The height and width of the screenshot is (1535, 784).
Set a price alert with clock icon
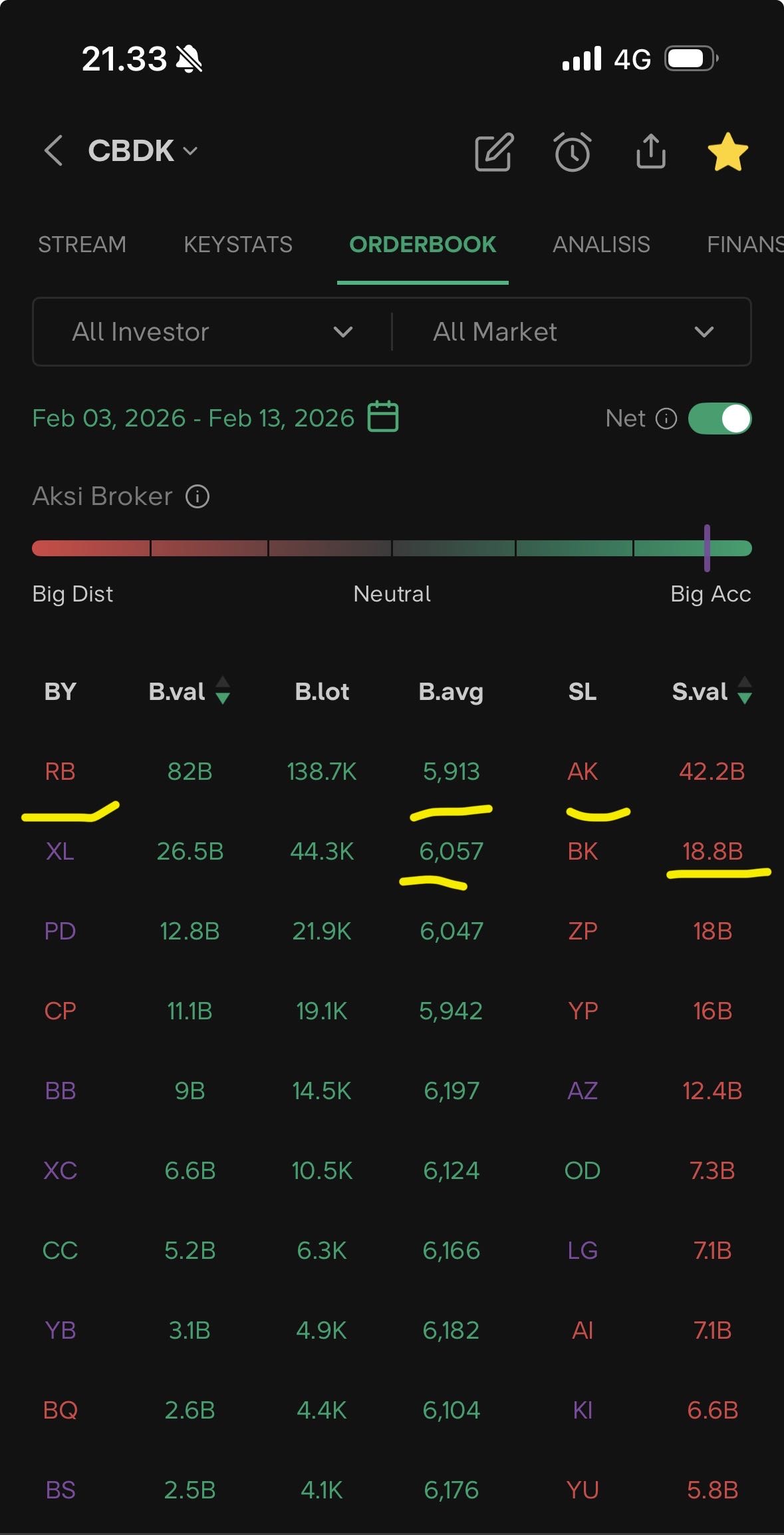(x=572, y=152)
